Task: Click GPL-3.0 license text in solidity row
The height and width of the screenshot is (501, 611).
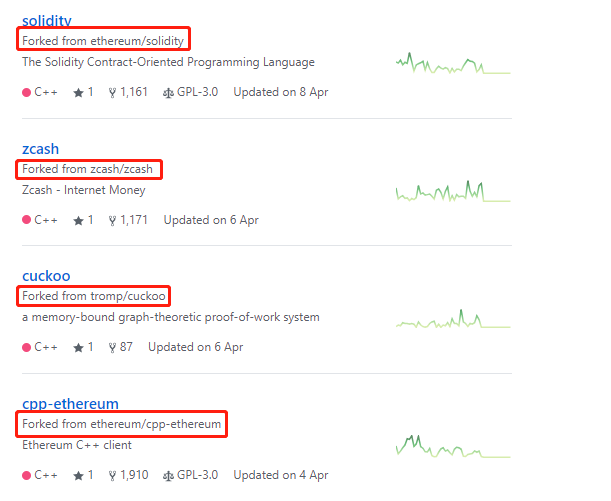Action: [x=198, y=92]
